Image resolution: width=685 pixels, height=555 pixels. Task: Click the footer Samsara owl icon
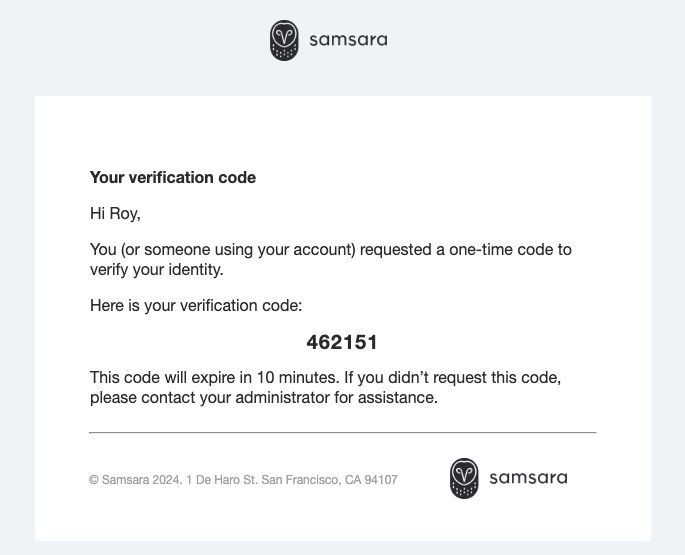tap(464, 478)
